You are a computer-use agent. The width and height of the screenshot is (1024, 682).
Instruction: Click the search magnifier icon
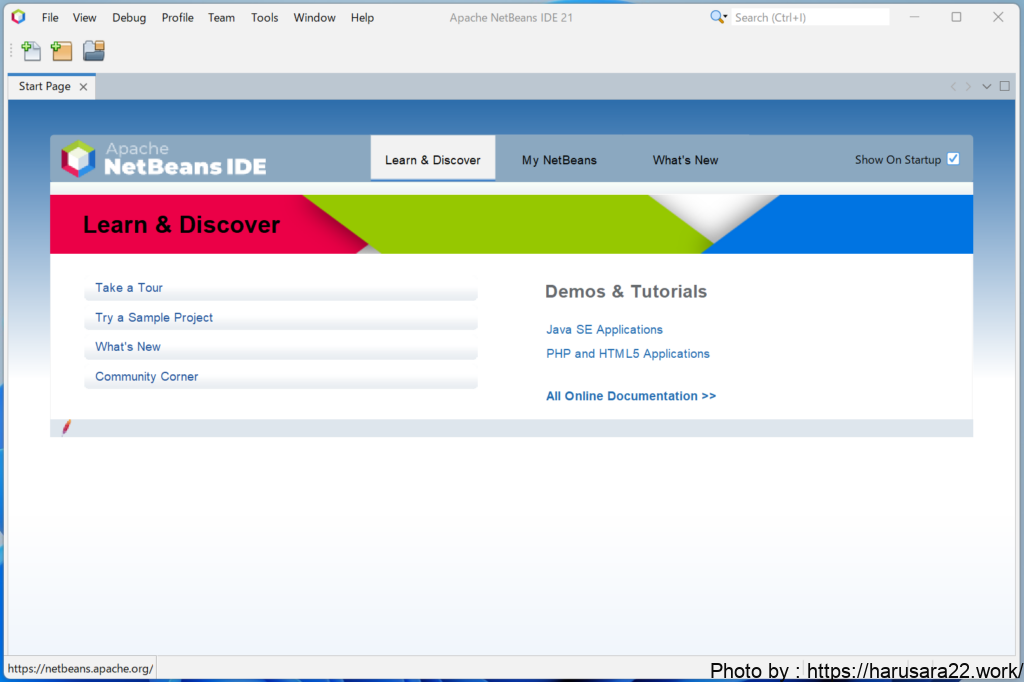point(718,17)
